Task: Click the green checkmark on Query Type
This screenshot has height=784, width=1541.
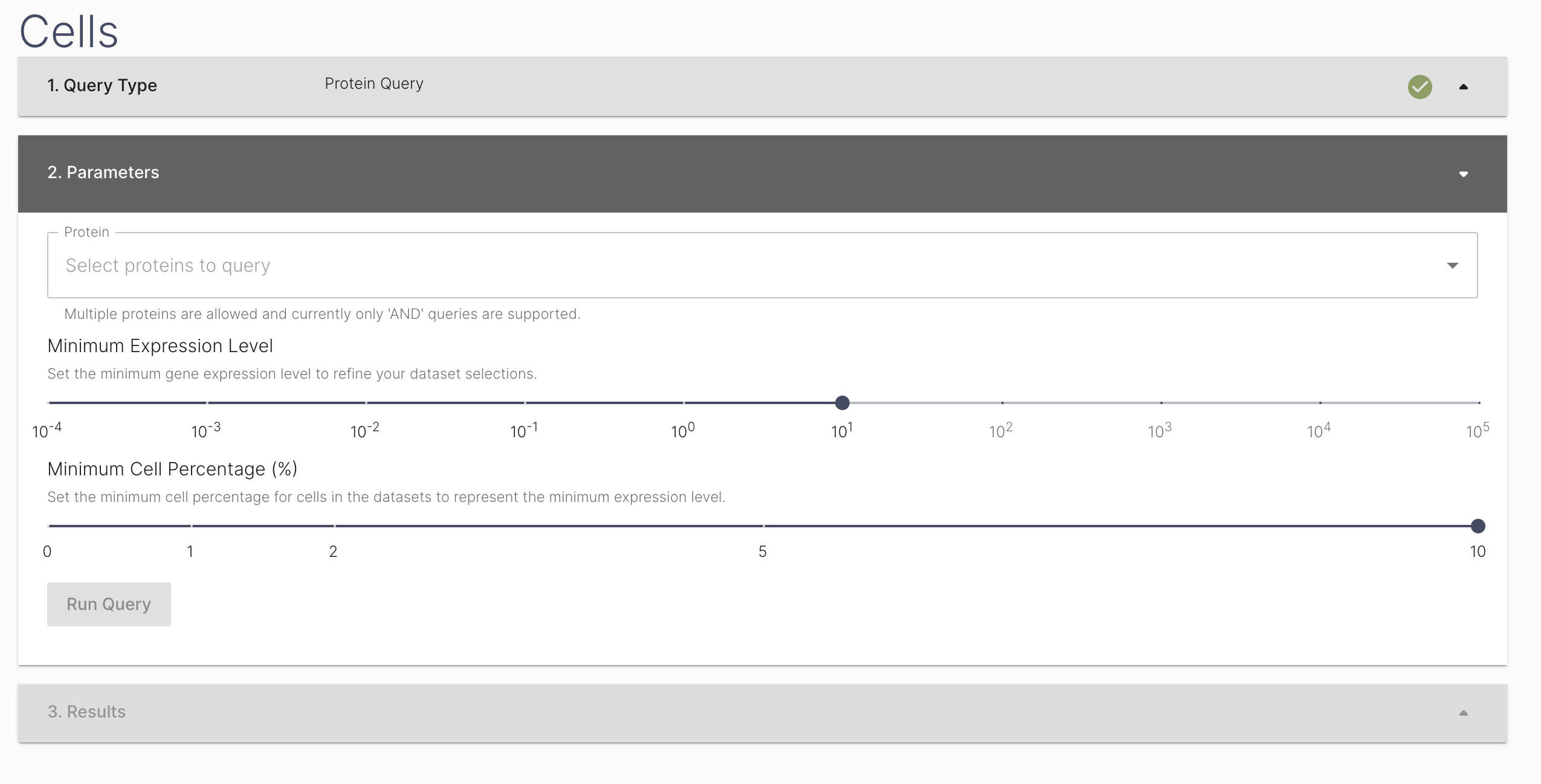Action: [1419, 87]
